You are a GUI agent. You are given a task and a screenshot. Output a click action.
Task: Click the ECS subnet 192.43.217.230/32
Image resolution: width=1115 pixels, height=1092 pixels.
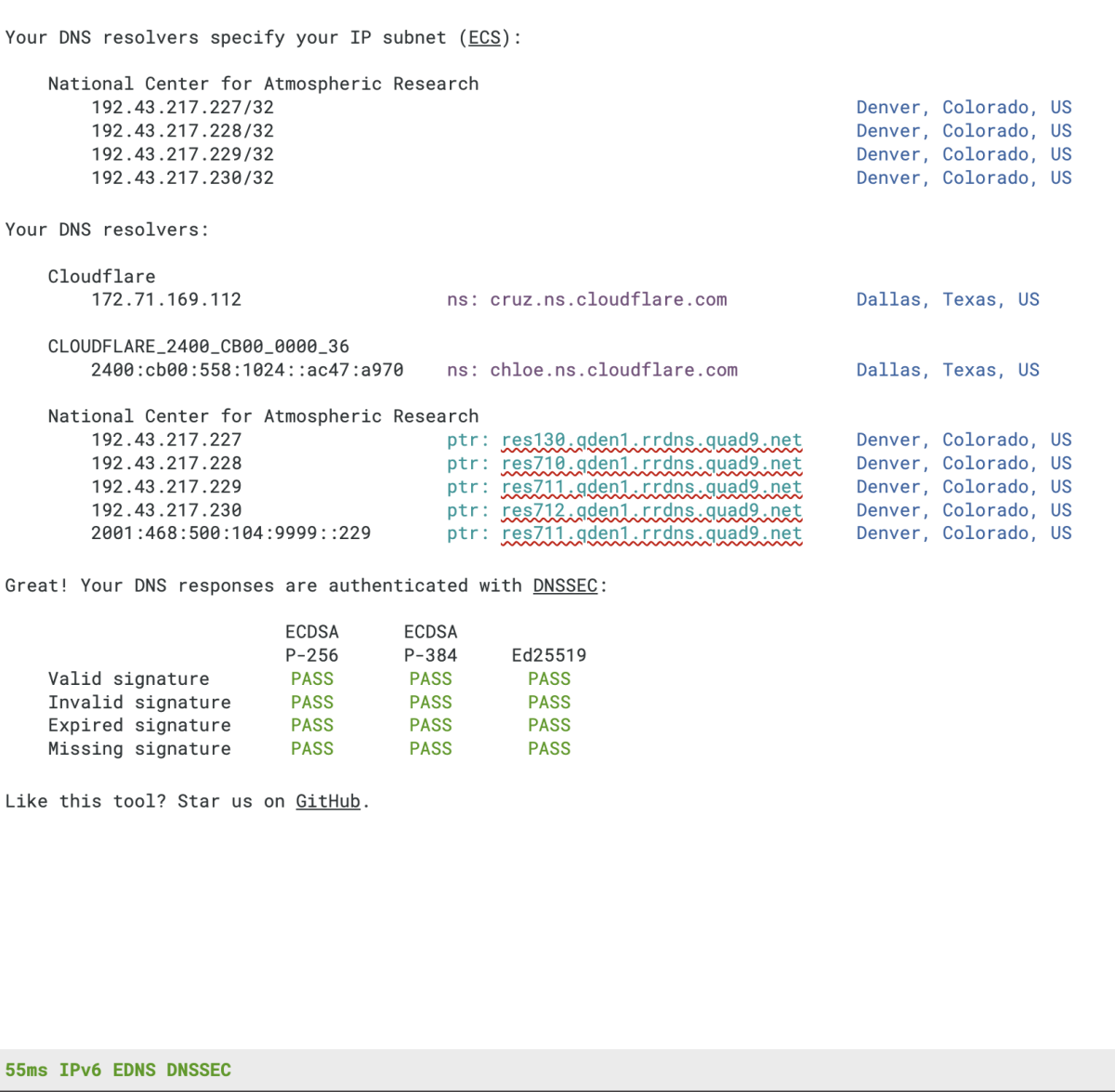tap(182, 178)
